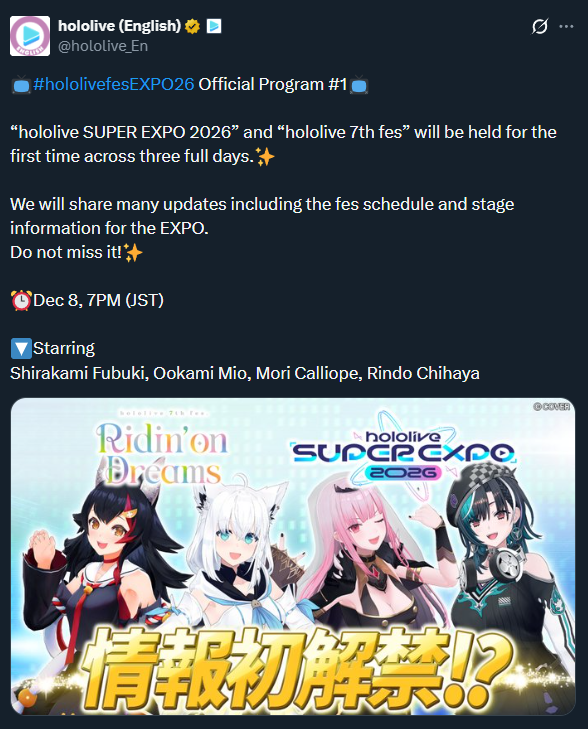Open the three-dot more options menu

point(566,27)
